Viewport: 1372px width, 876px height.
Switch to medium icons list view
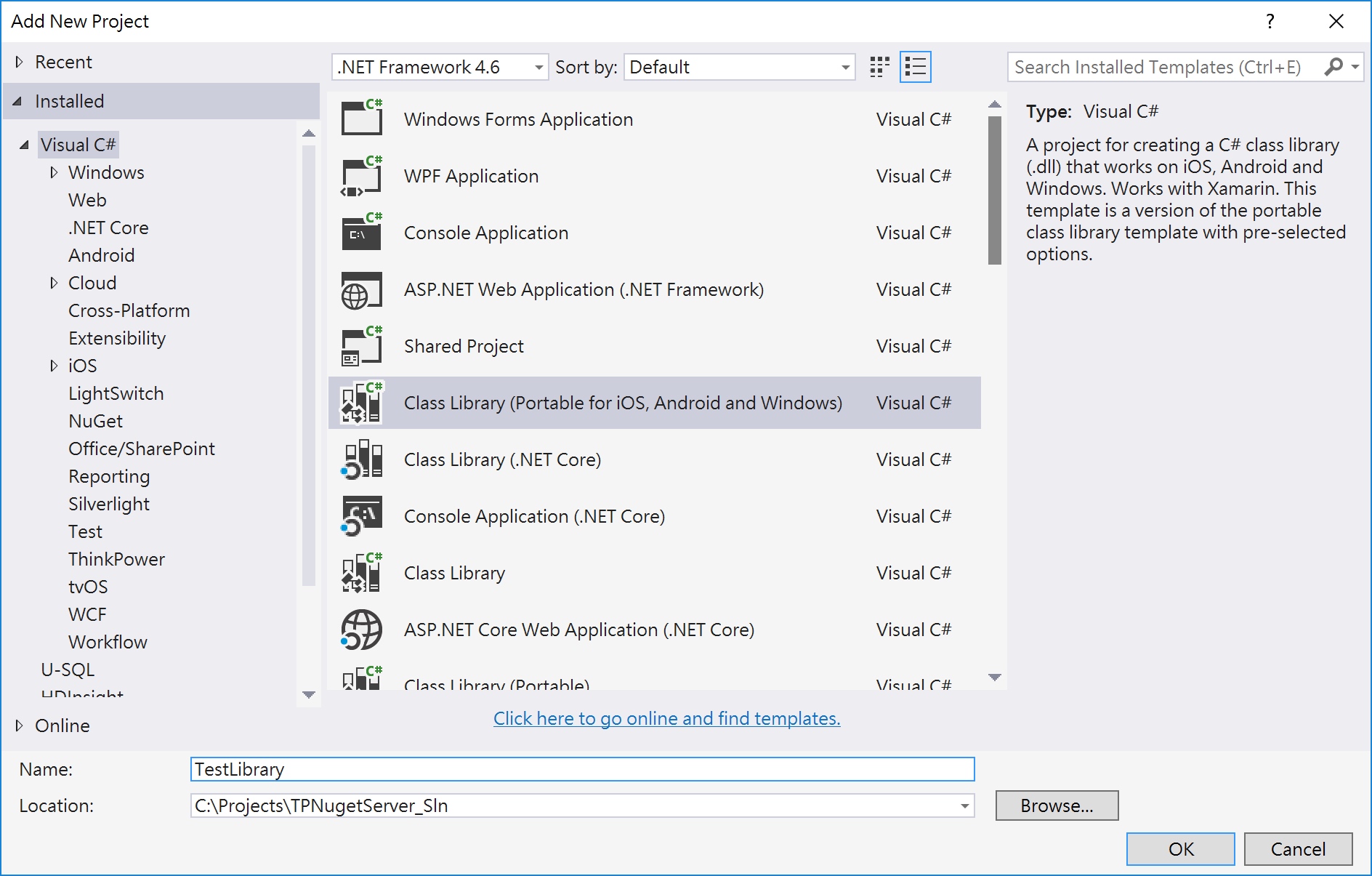[916, 67]
